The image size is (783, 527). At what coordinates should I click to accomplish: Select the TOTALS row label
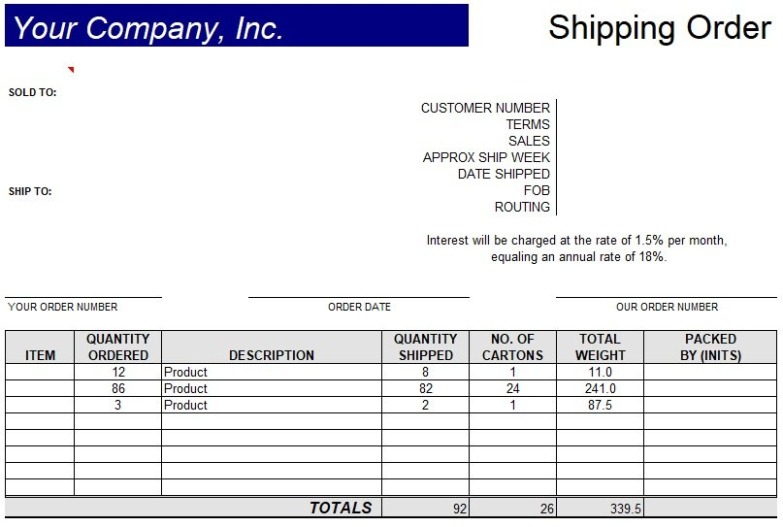point(340,508)
